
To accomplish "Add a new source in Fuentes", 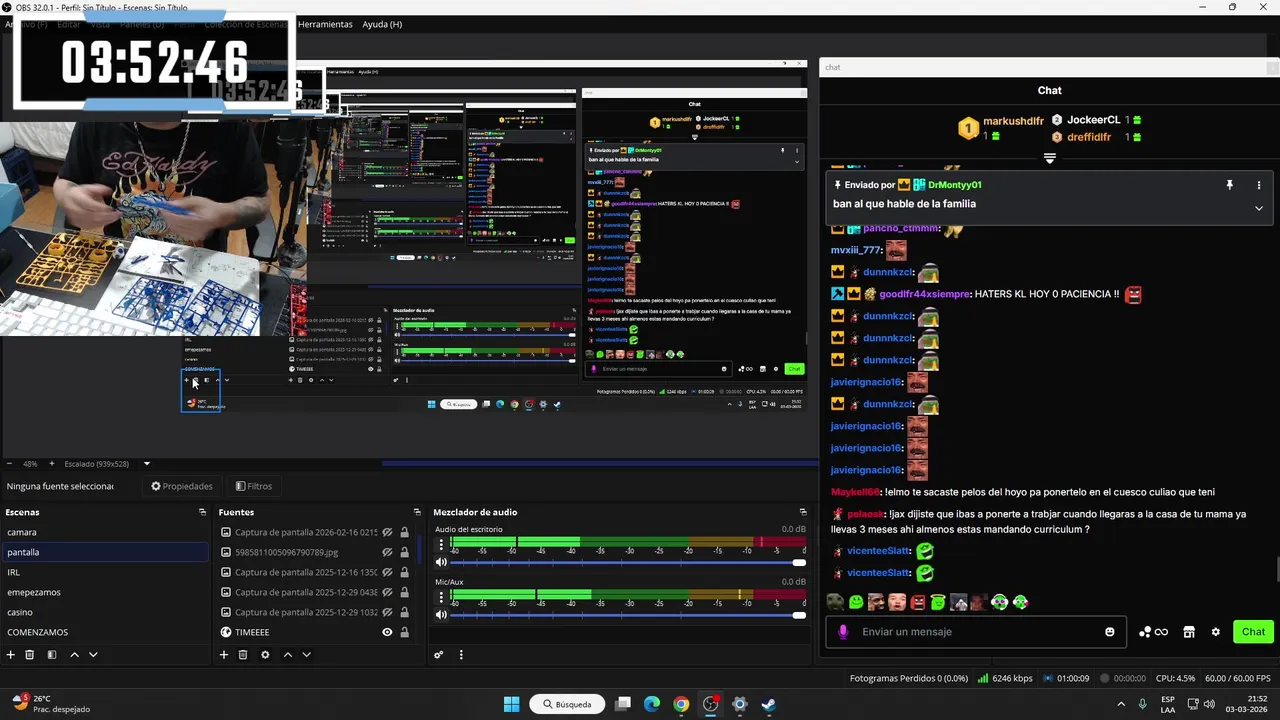I will click(x=224, y=655).
